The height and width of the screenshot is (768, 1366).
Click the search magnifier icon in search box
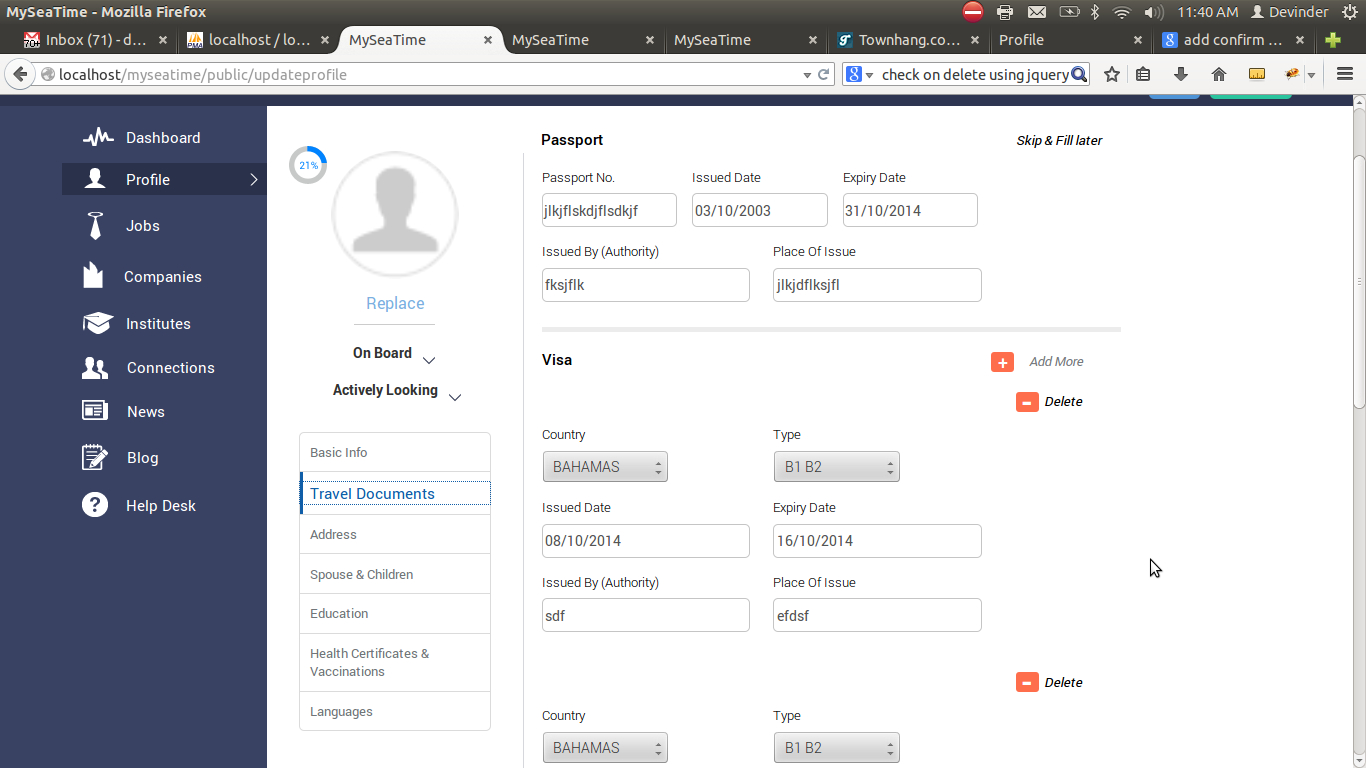[1079, 74]
